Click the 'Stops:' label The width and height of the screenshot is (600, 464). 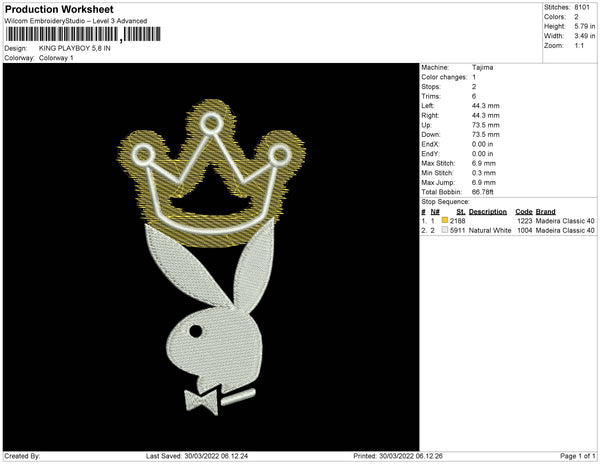tap(431, 87)
